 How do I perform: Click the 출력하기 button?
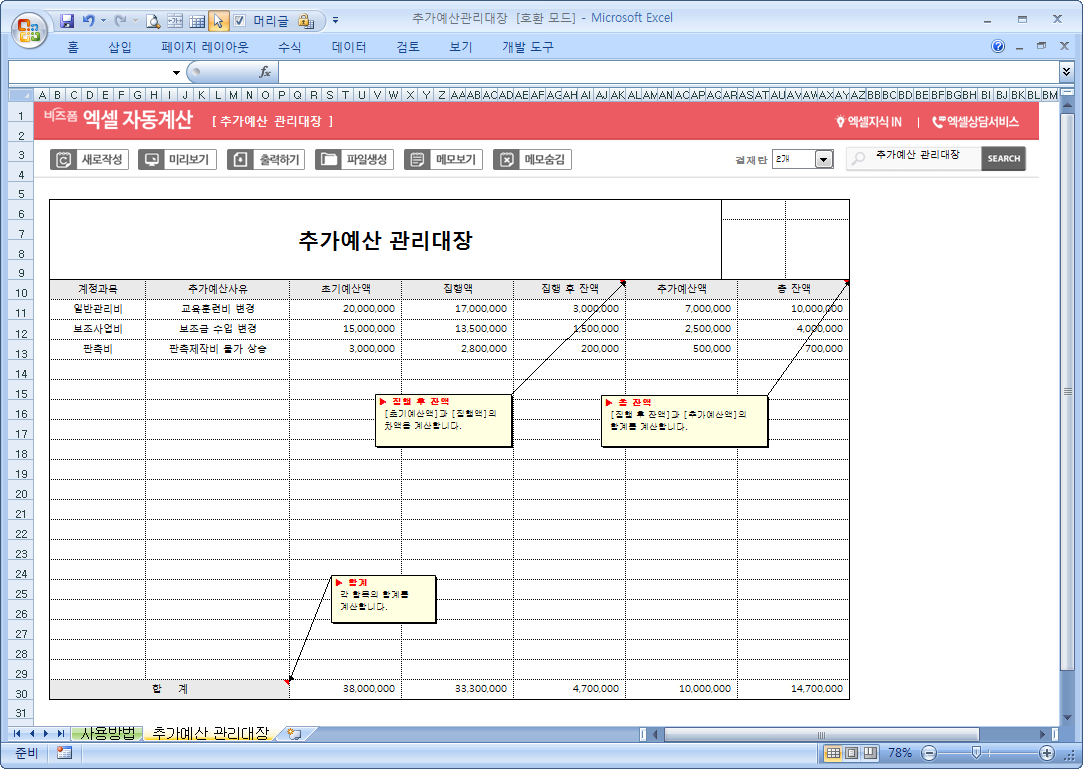pyautogui.click(x=266, y=160)
